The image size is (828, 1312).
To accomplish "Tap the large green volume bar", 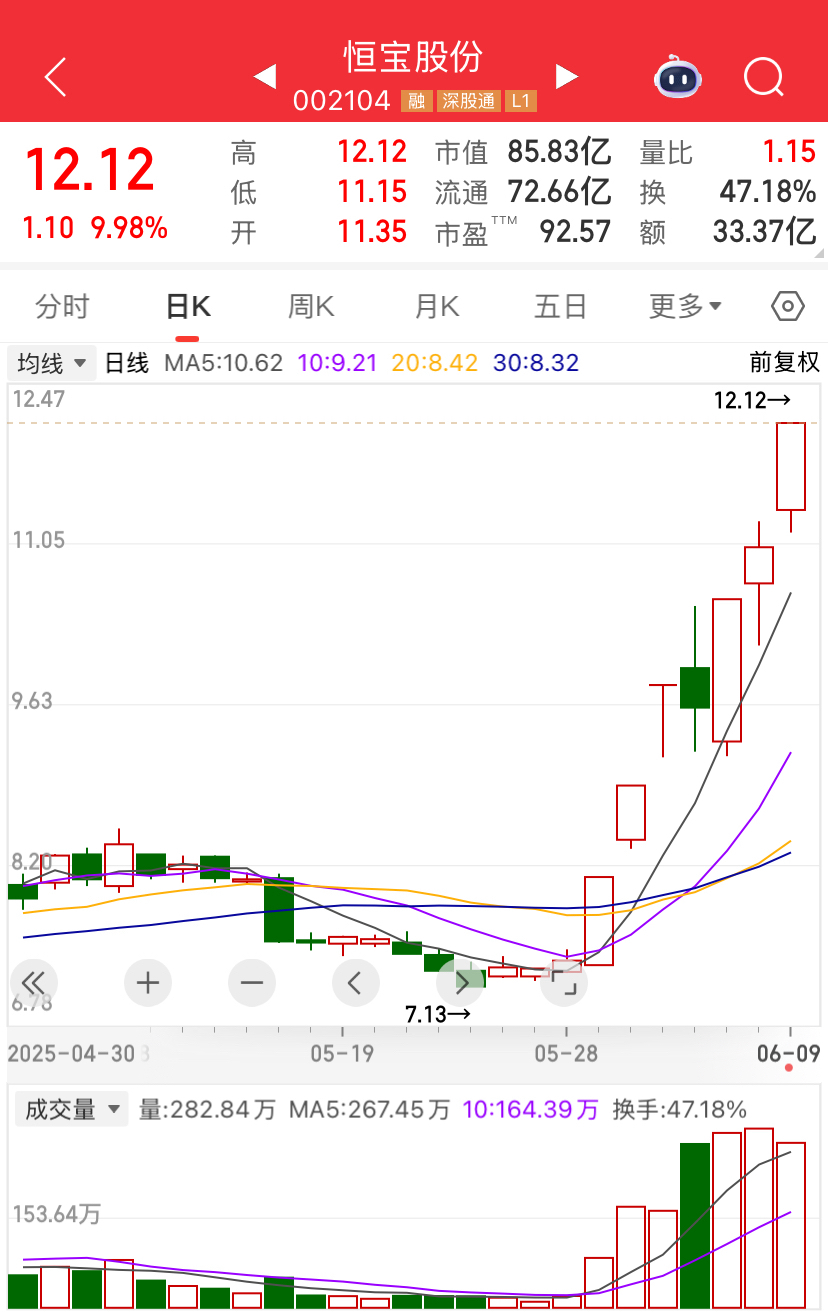I will (695, 1225).
